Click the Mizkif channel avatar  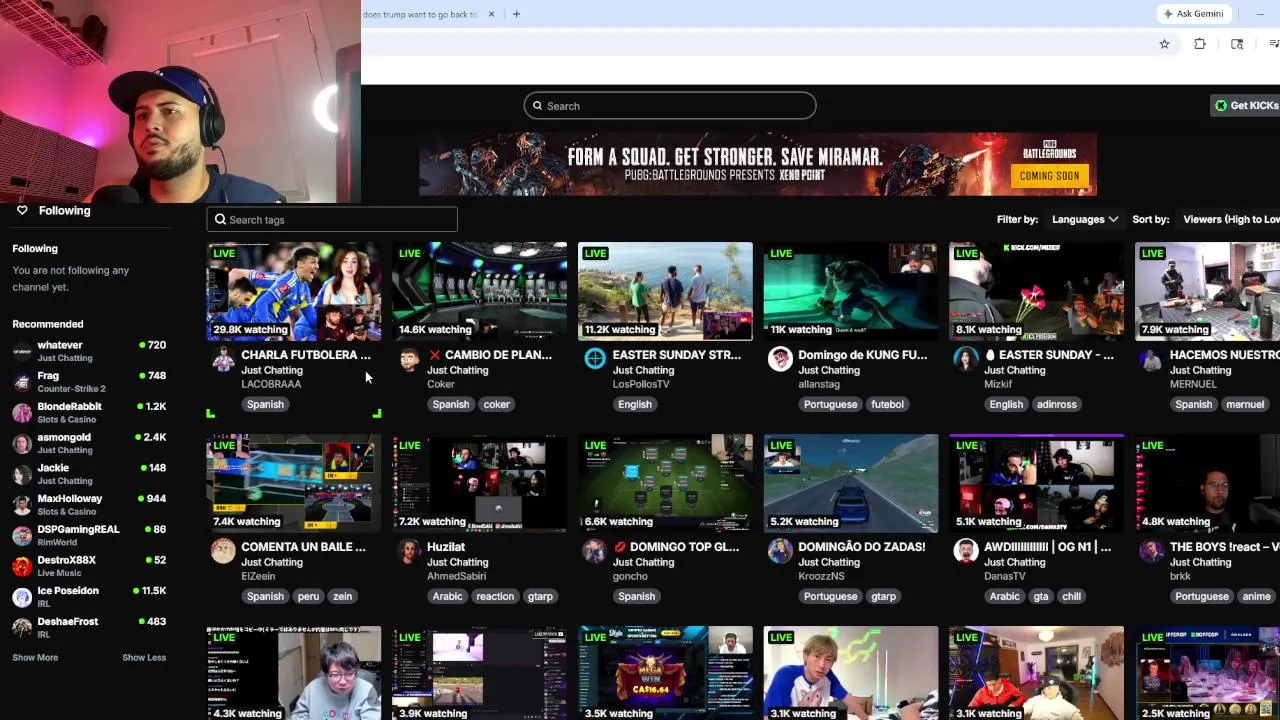click(x=966, y=359)
